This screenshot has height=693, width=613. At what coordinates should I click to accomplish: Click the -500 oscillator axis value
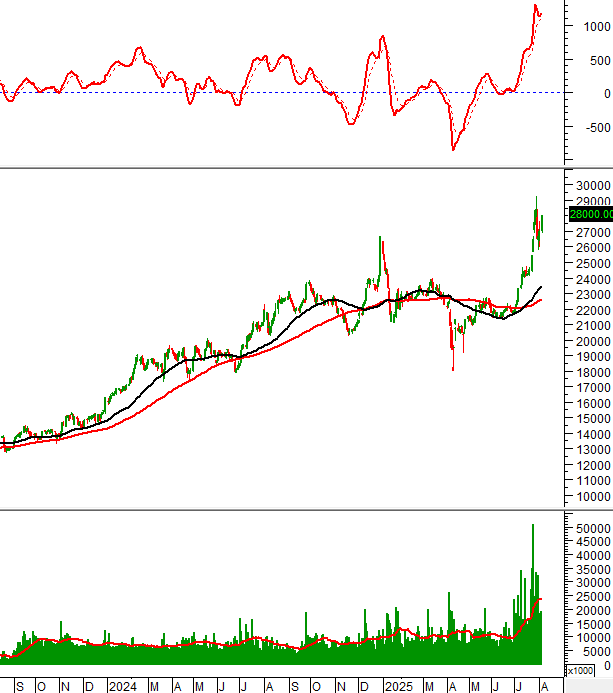[598, 127]
